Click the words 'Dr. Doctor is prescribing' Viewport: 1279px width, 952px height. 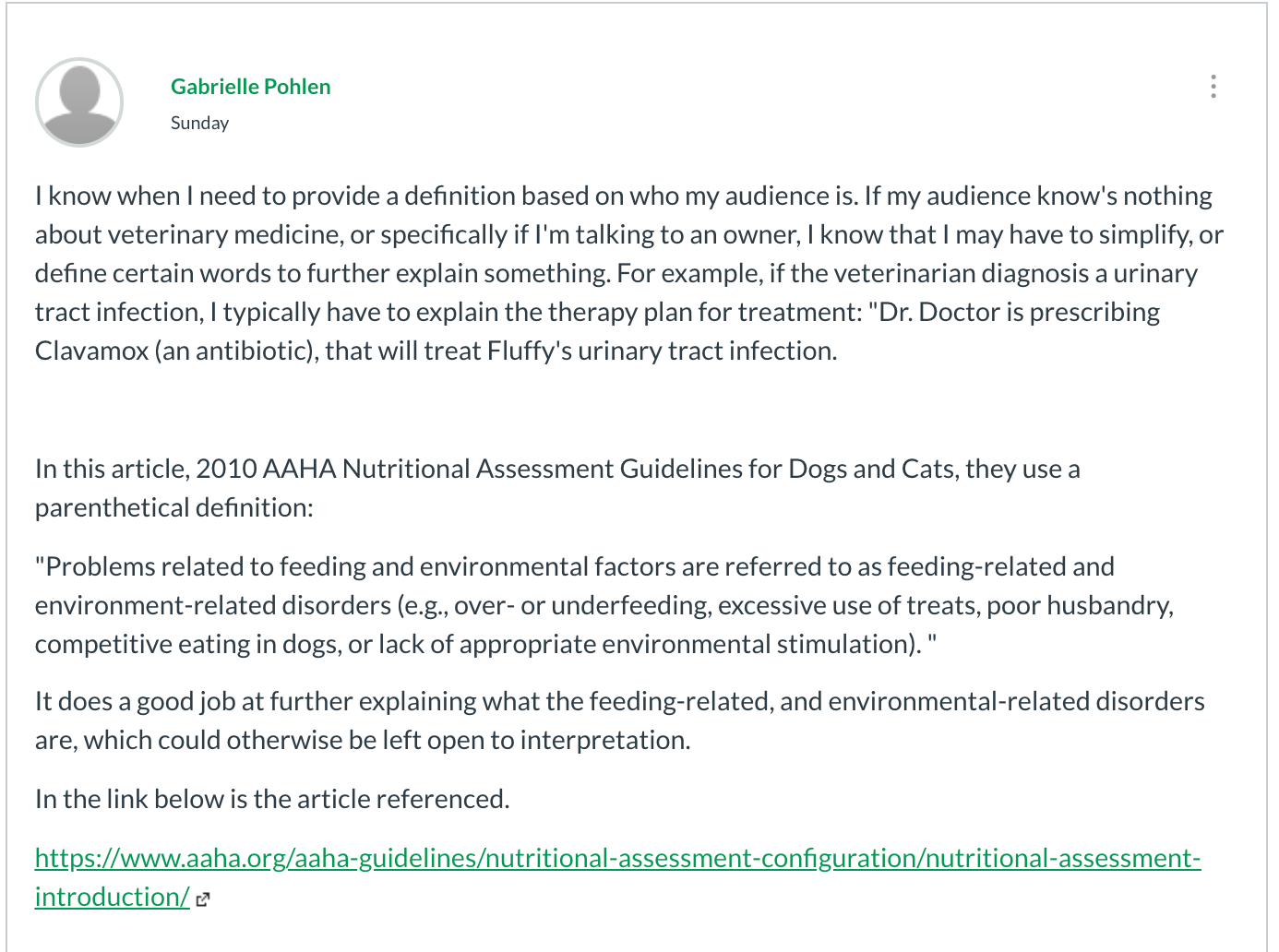click(1020, 312)
